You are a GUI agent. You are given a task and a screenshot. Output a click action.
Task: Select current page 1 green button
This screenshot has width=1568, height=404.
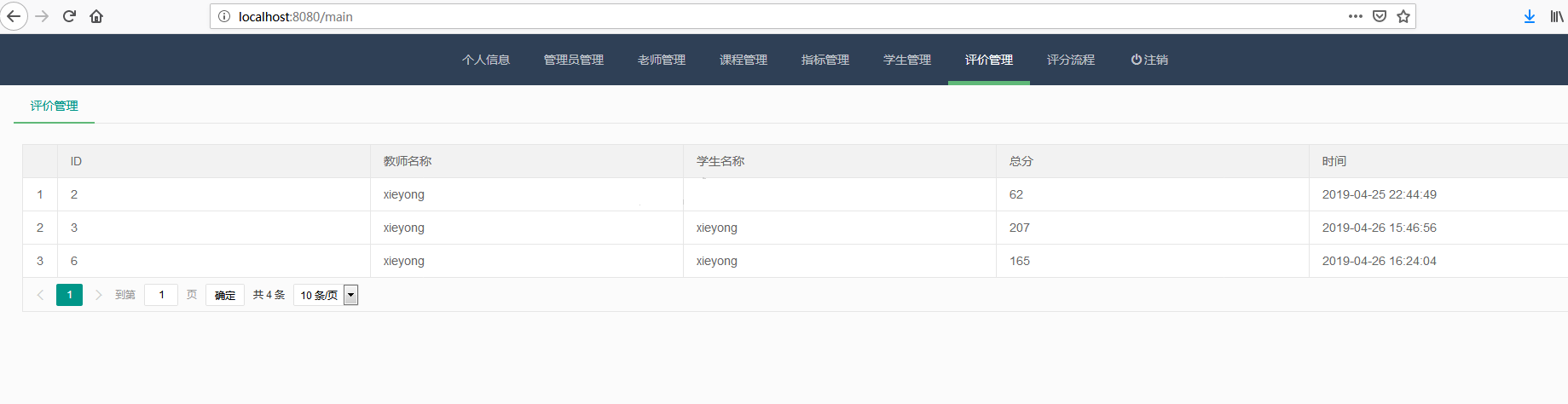(69, 295)
